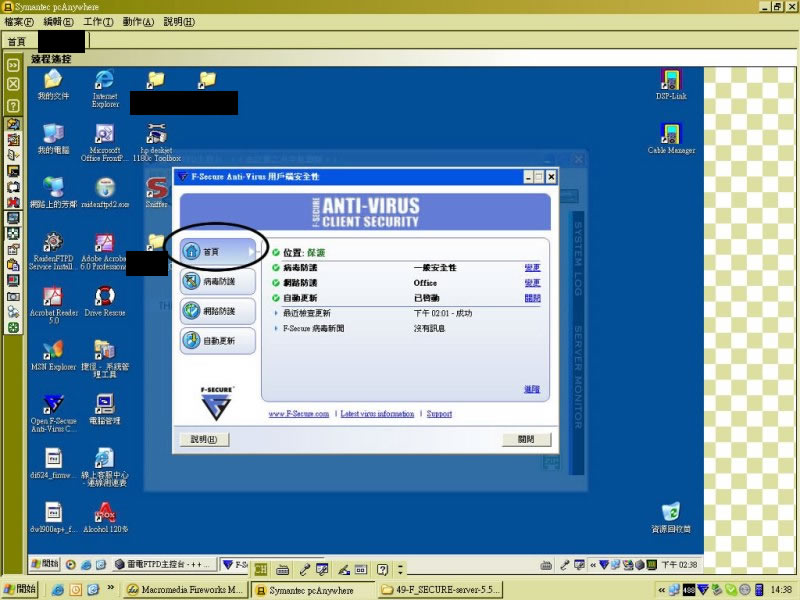Click the 開始 button on remote desktop taskbar
The image size is (800, 600).
click(45, 564)
